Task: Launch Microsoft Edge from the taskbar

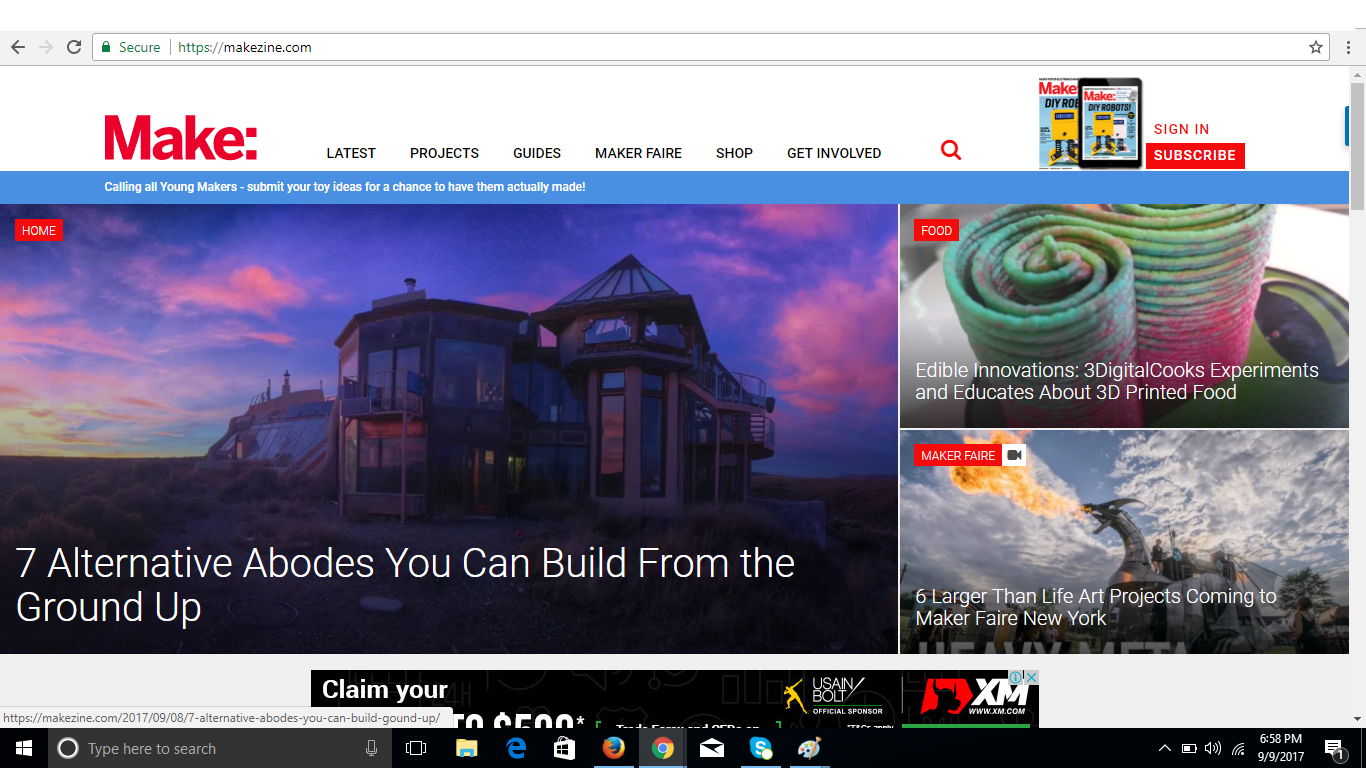Action: (x=516, y=748)
